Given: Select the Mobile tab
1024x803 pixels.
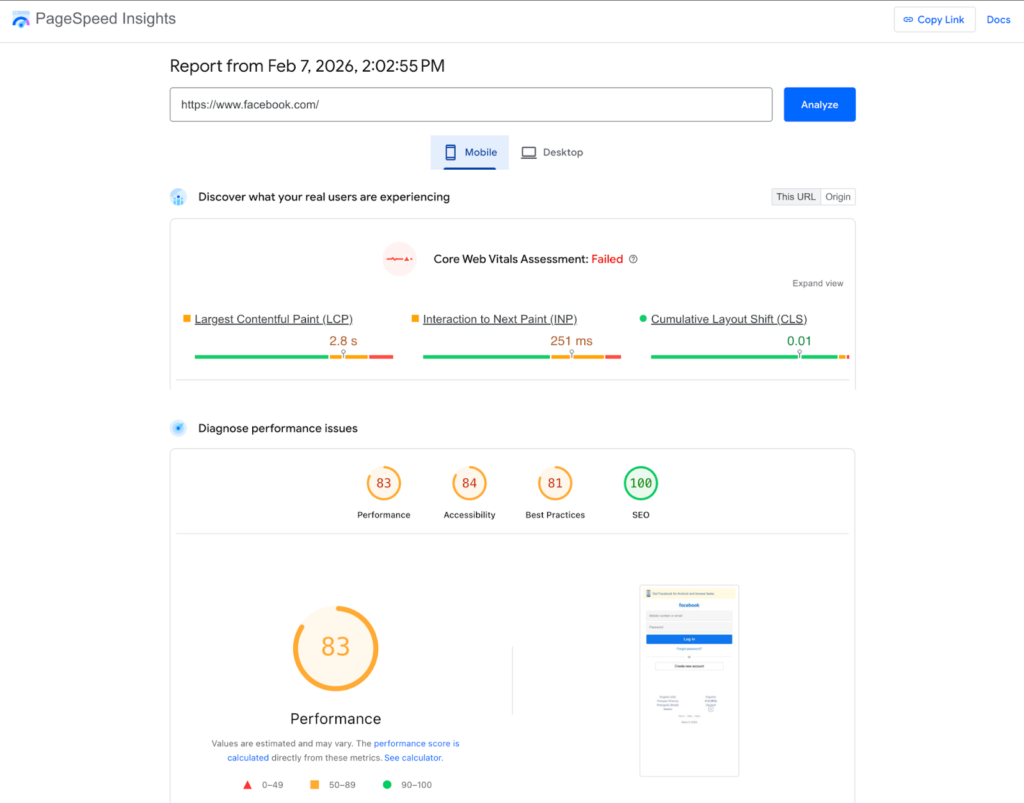Looking at the screenshot, I should pos(469,152).
